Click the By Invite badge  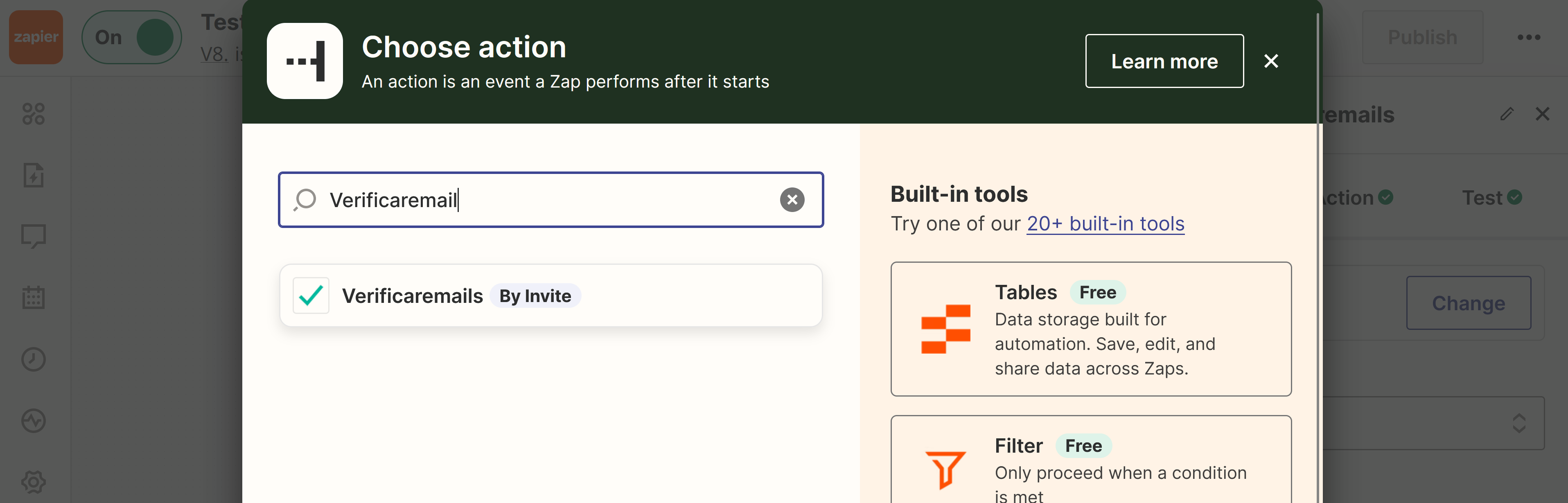[535, 296]
